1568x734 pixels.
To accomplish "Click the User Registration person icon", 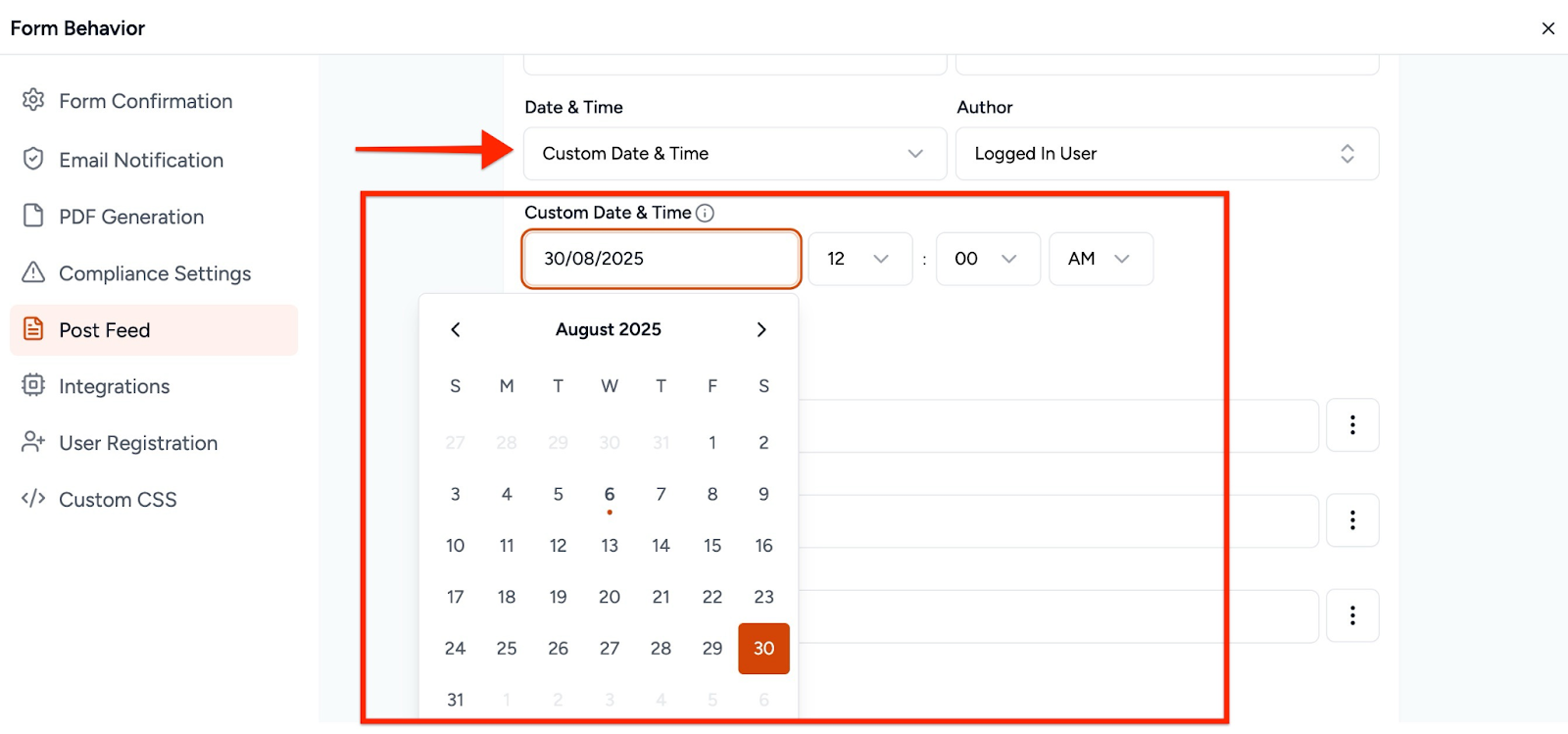I will pos(33,442).
